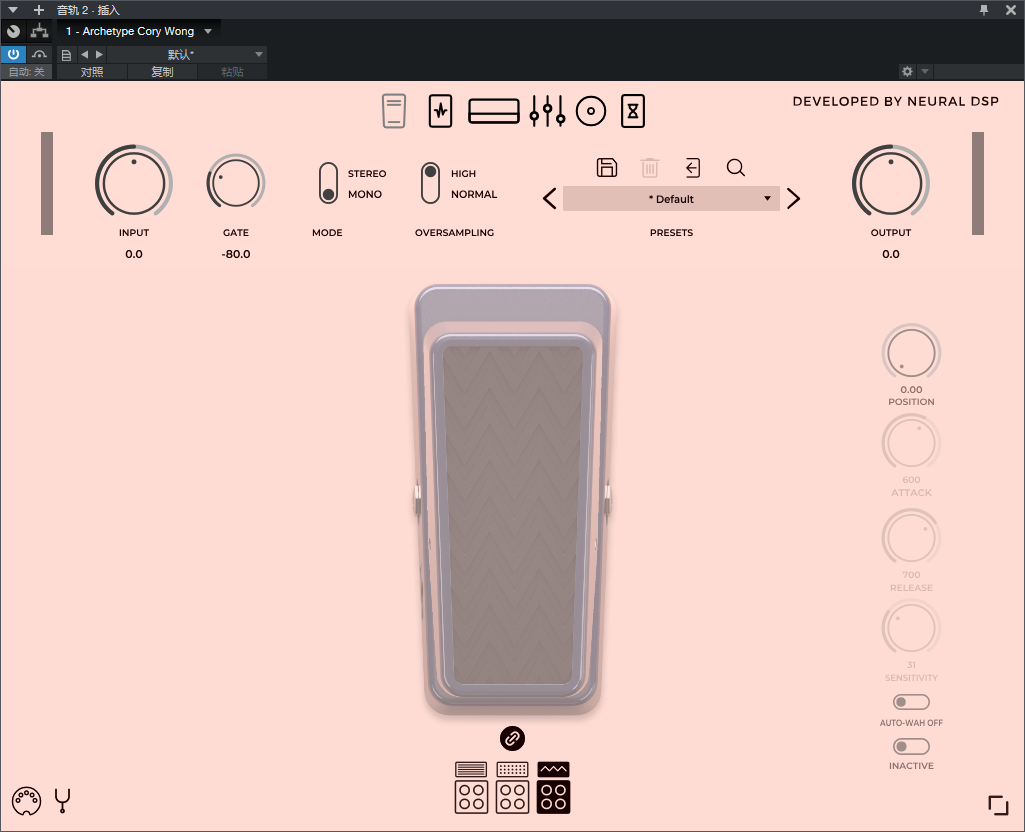Open the gear settings icon in host toolbar
The height and width of the screenshot is (832, 1025).
(x=907, y=71)
